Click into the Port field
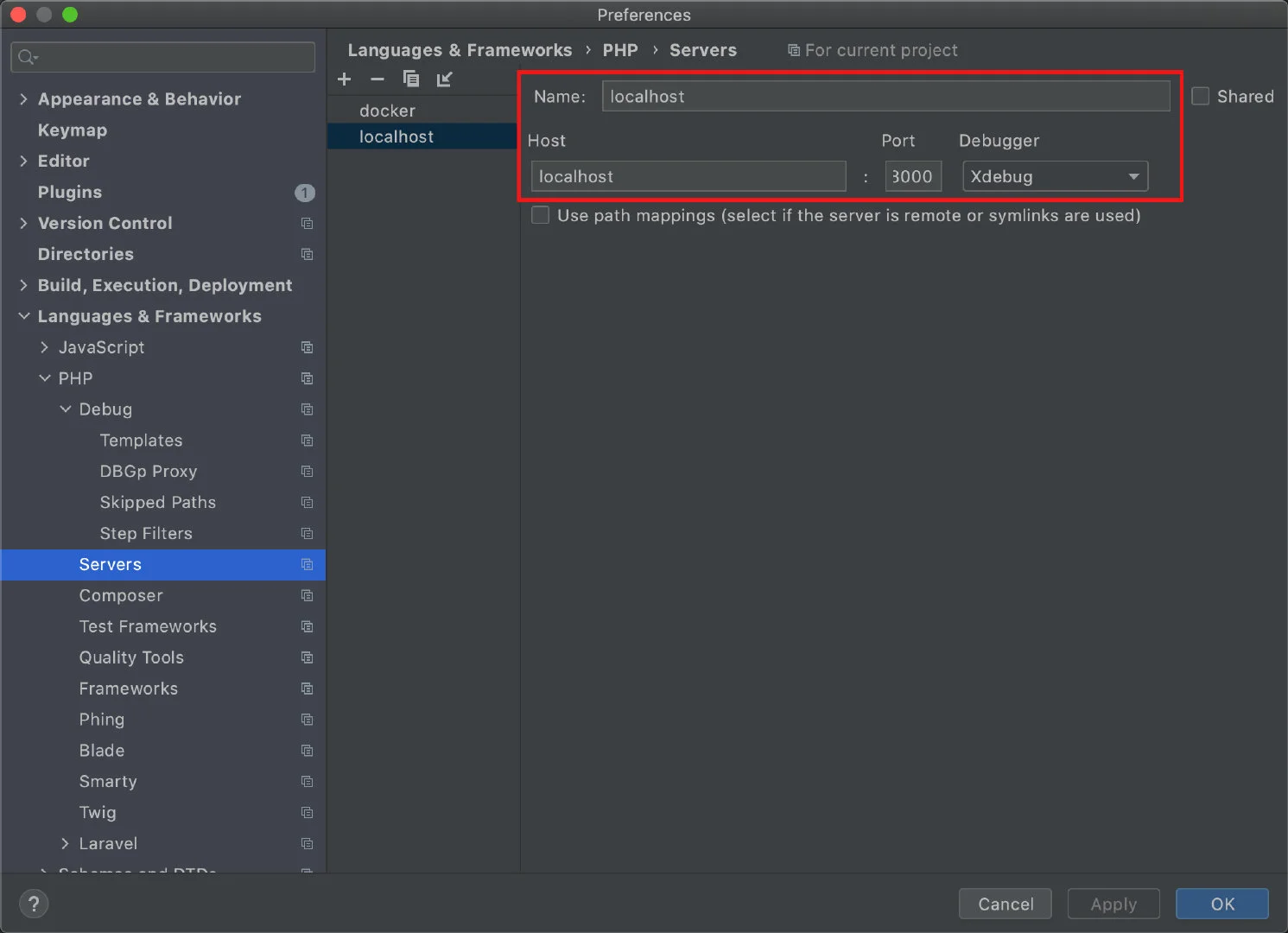This screenshot has height=933, width=1288. [912, 176]
